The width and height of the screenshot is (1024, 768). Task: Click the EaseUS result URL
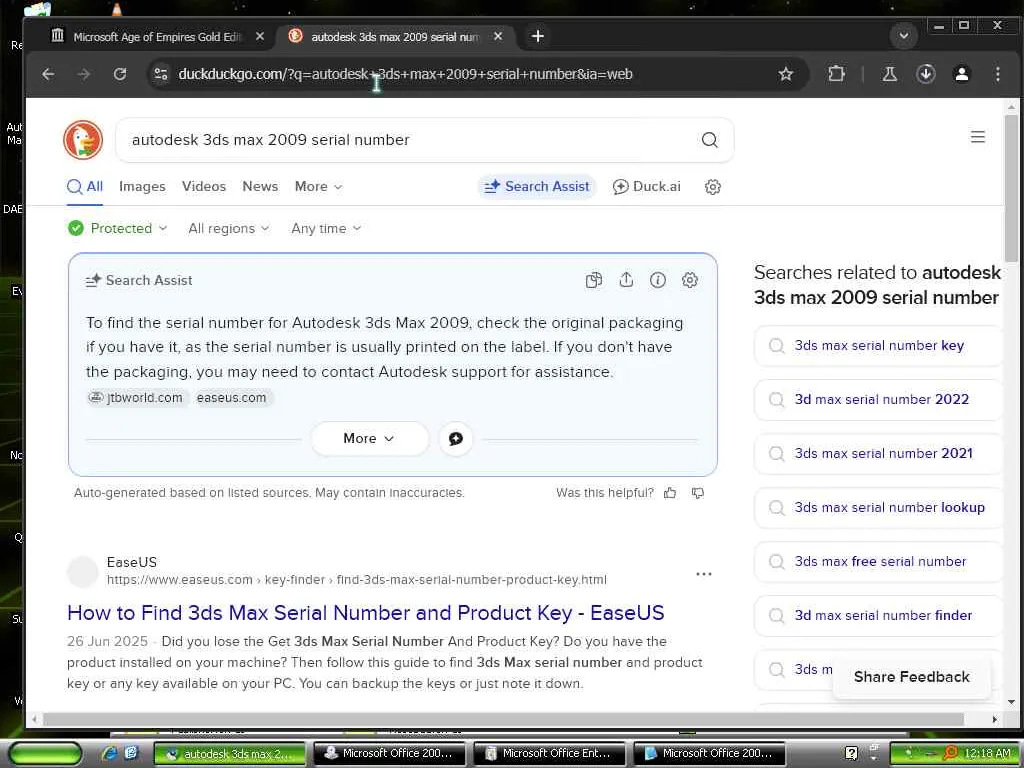(x=357, y=580)
